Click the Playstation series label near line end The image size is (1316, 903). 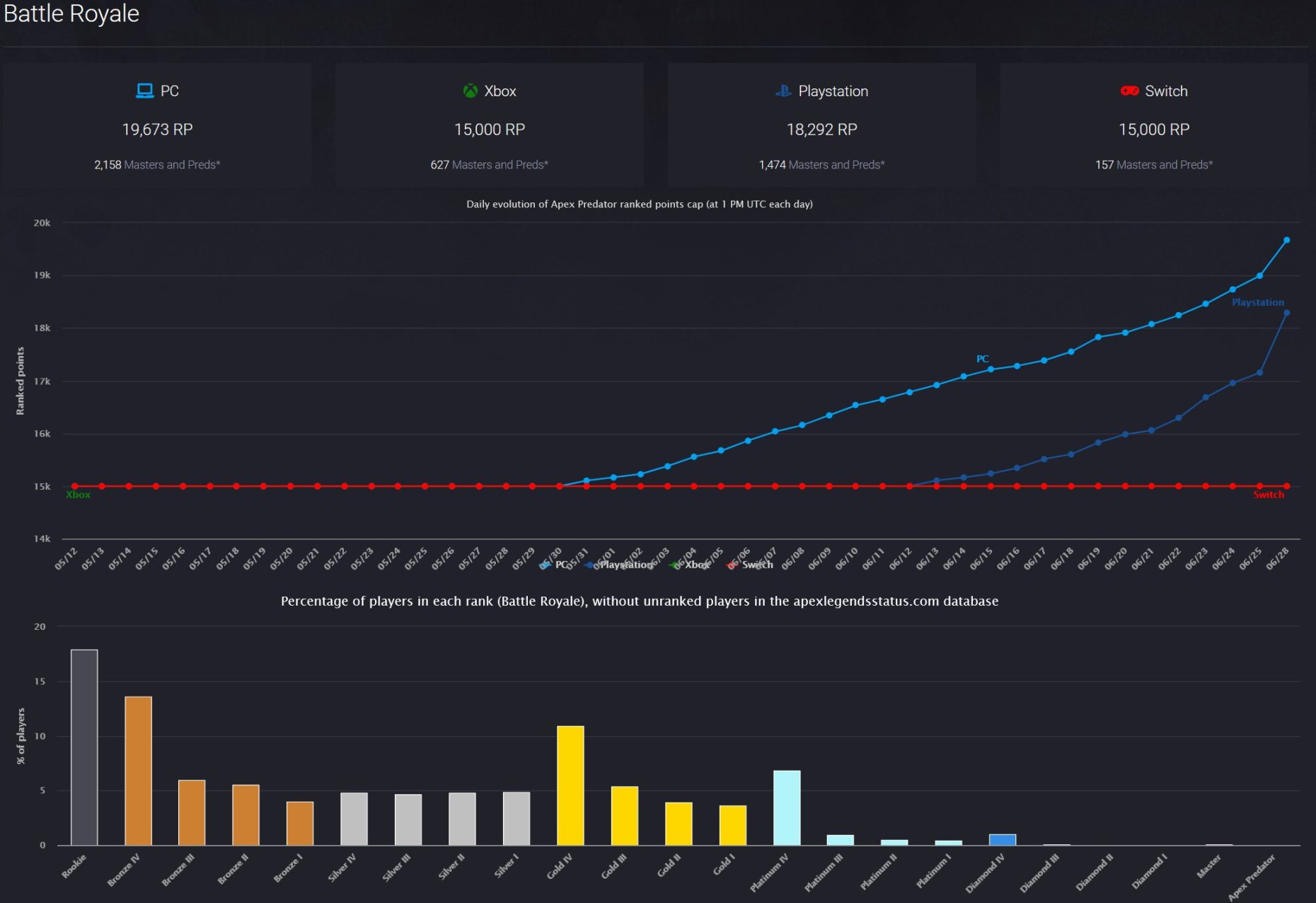coord(1257,302)
